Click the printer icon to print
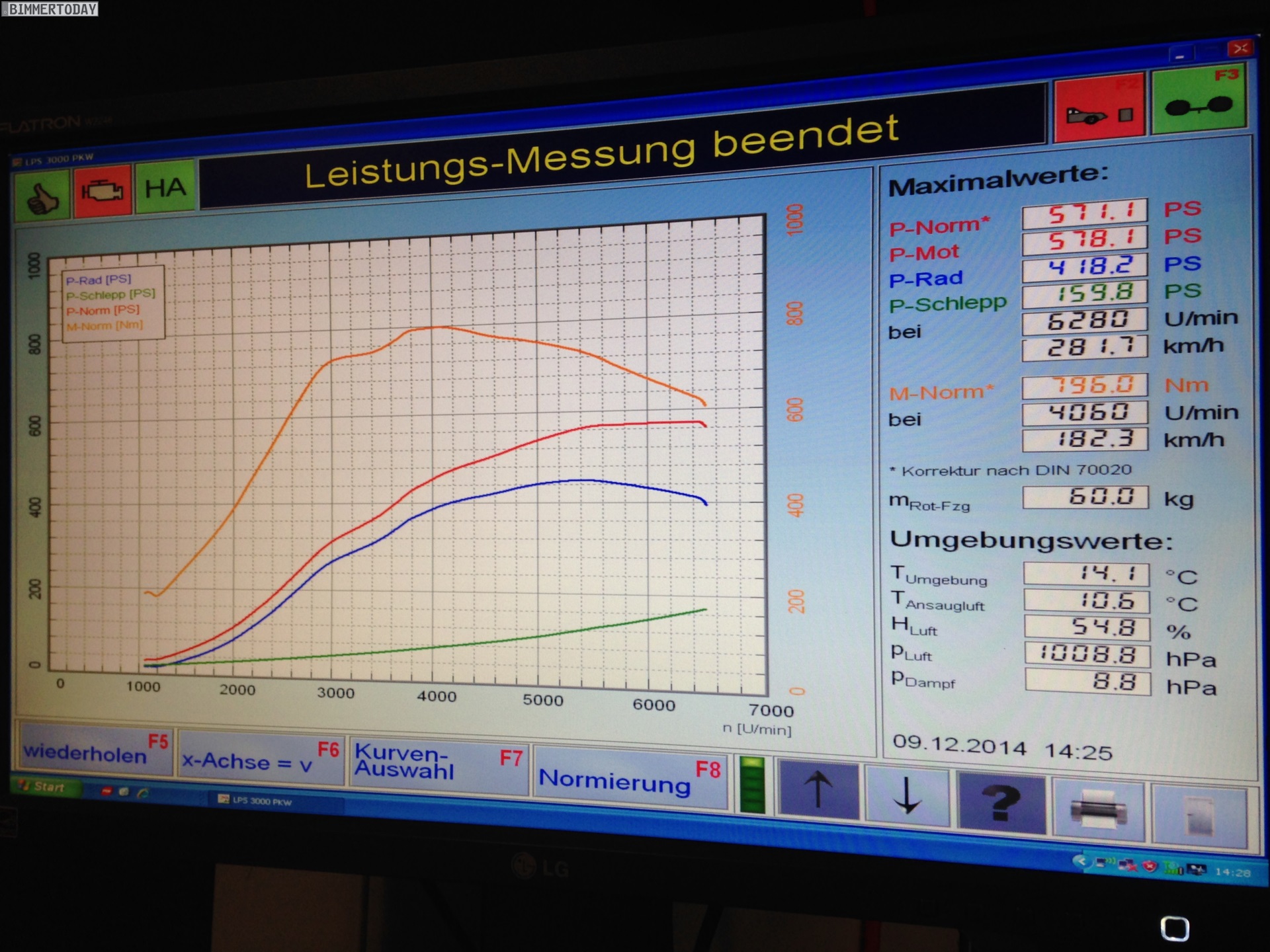1270x952 pixels. point(1099,809)
